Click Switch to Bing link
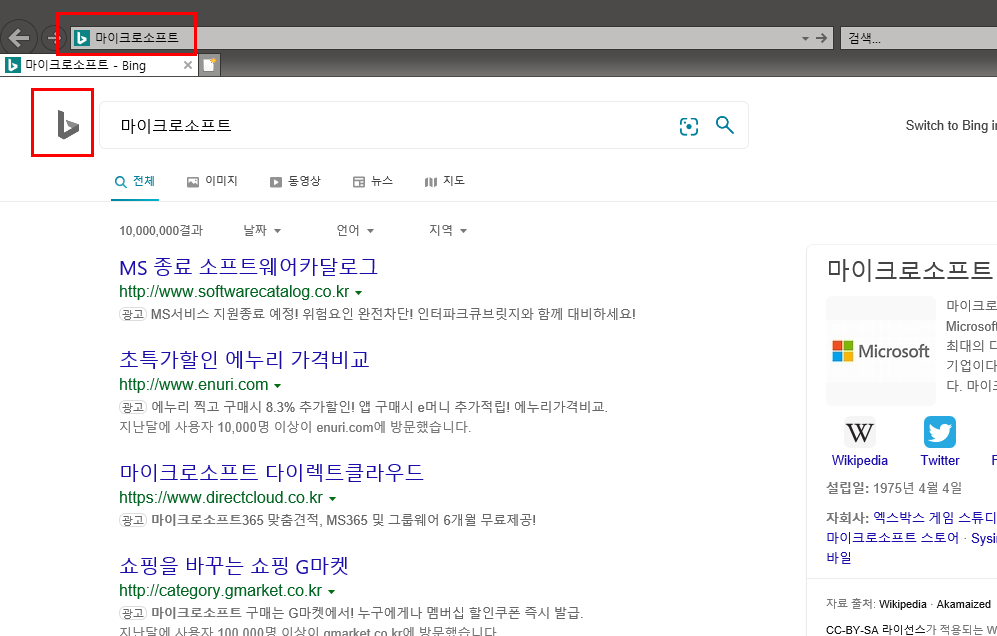This screenshot has width=997, height=636. [x=951, y=125]
